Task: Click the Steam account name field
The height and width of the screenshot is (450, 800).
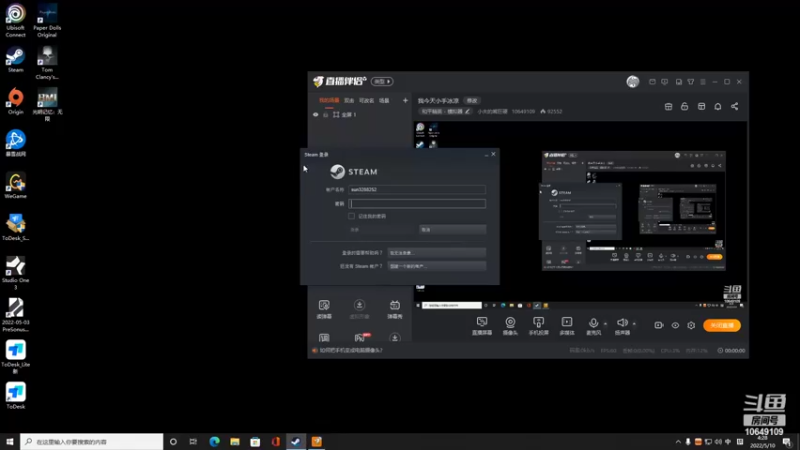Action: click(x=417, y=189)
